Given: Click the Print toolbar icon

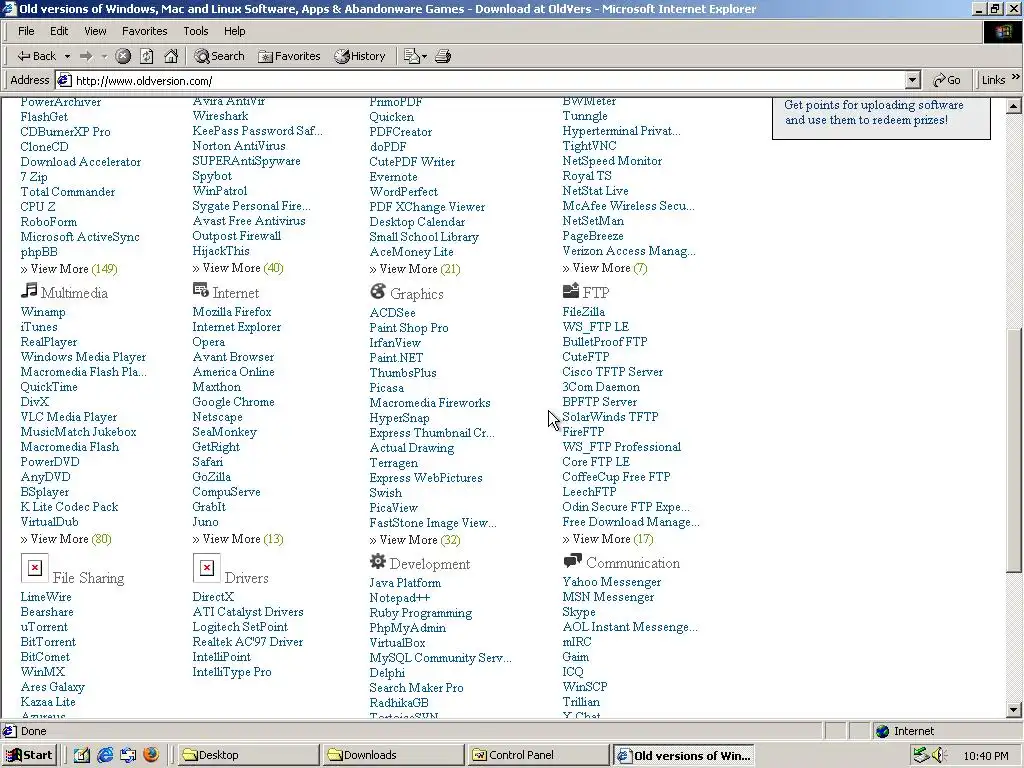Looking at the screenshot, I should coord(443,56).
